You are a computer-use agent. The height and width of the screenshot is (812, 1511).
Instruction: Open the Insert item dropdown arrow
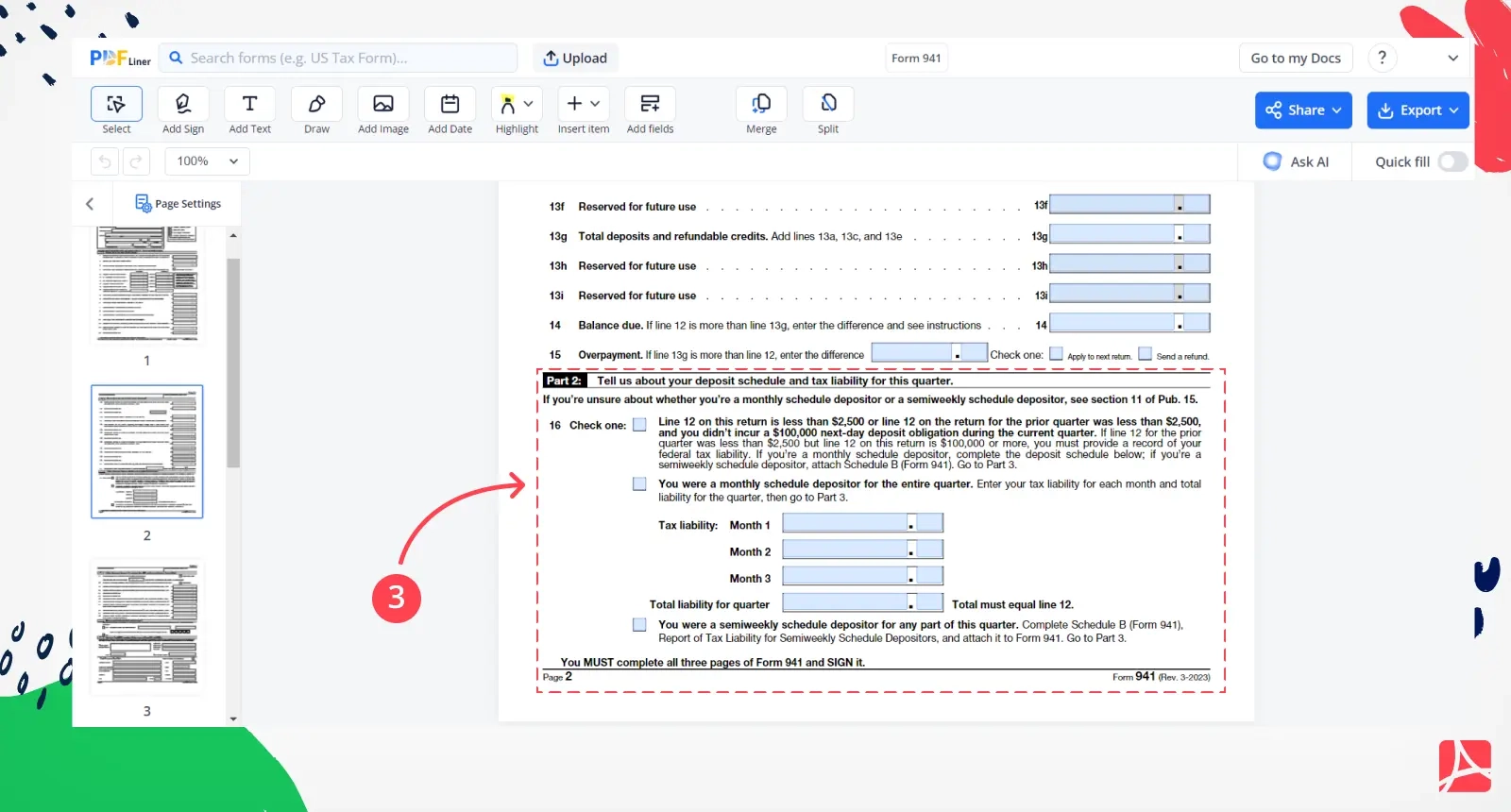point(595,104)
